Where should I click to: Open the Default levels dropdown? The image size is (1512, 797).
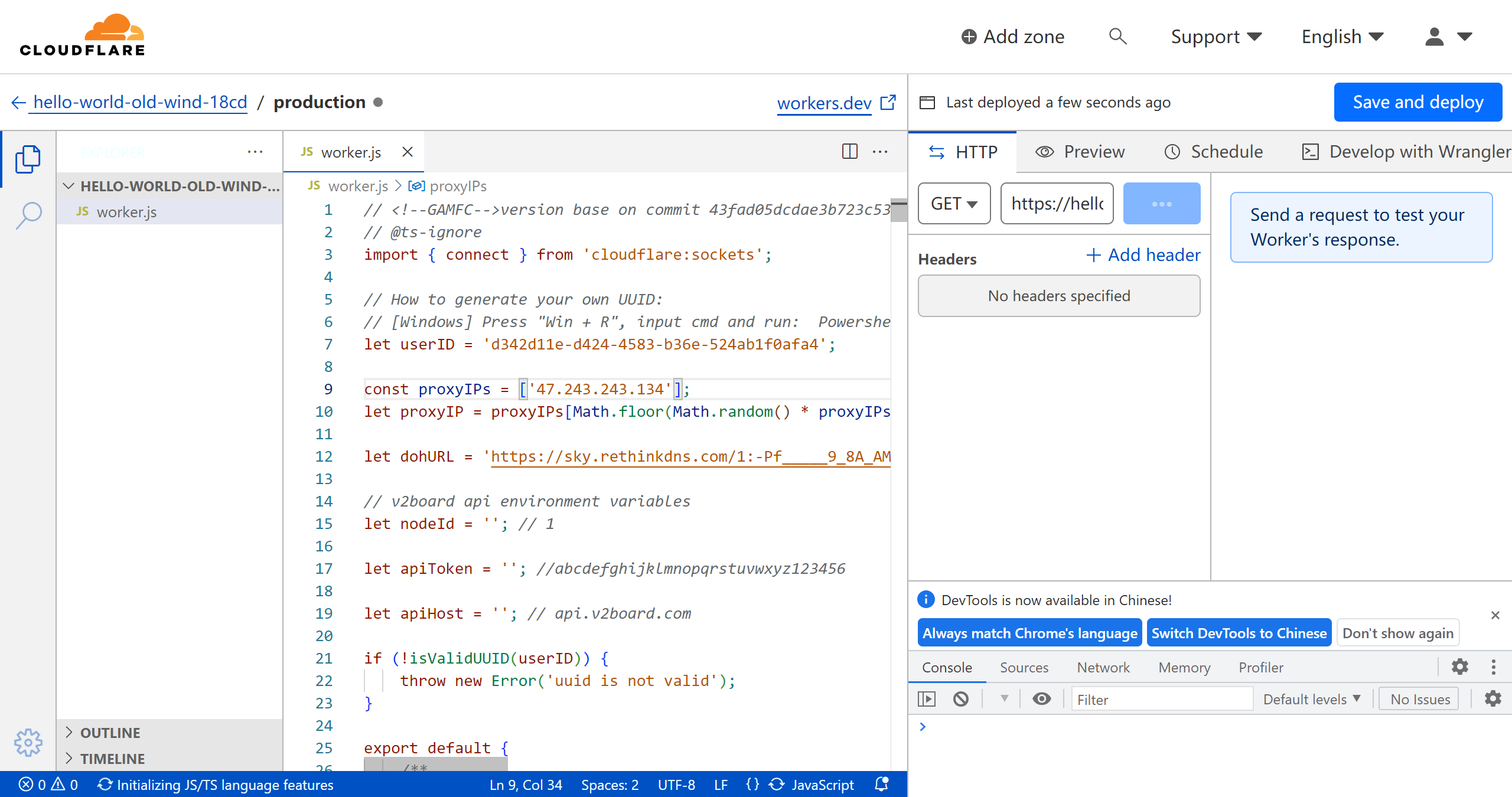[x=1311, y=699]
